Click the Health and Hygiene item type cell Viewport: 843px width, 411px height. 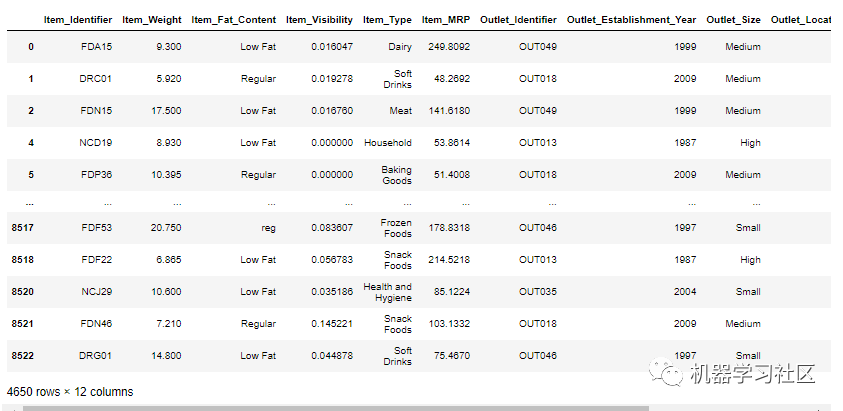click(x=387, y=292)
